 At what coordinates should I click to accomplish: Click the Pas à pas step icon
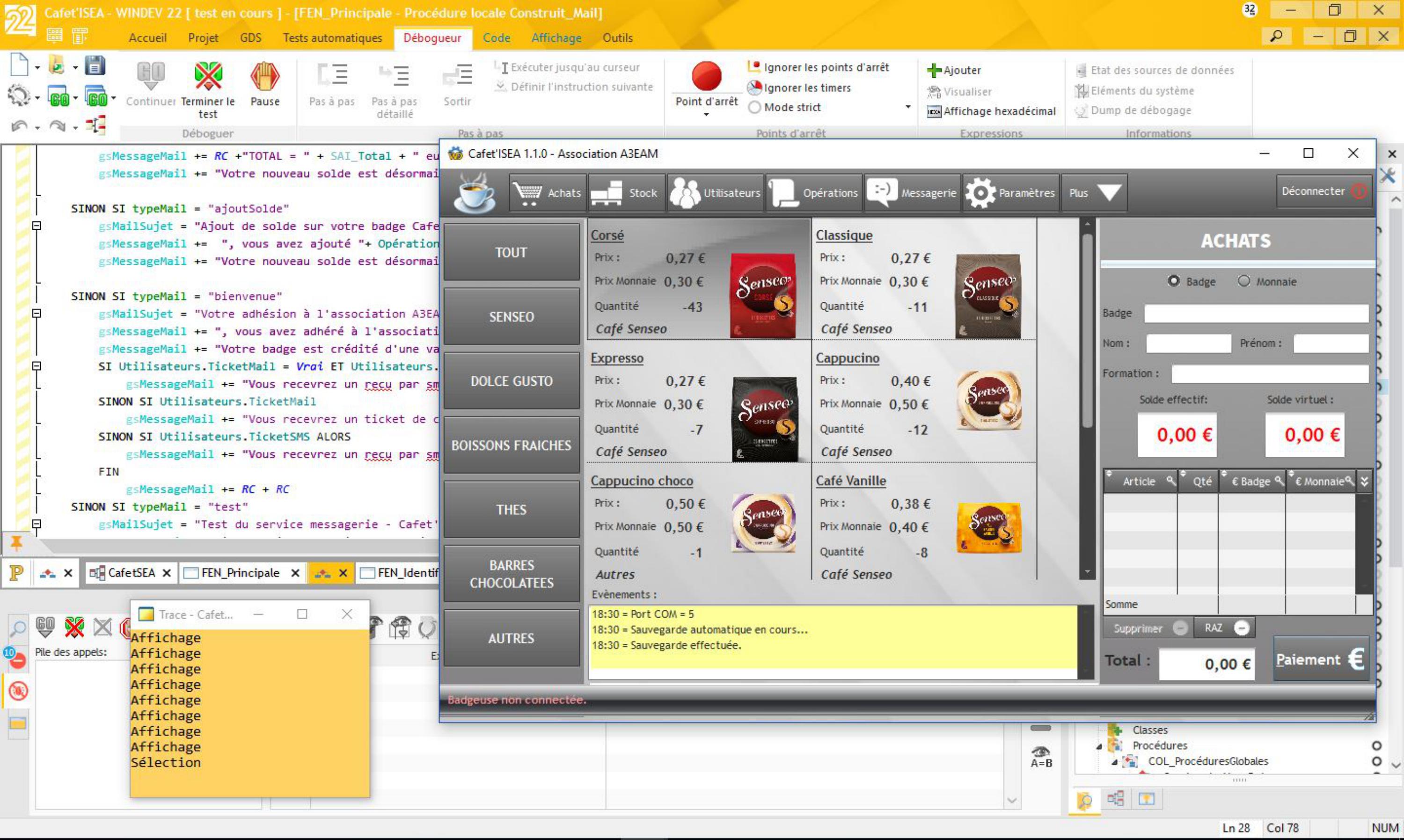pyautogui.click(x=332, y=75)
